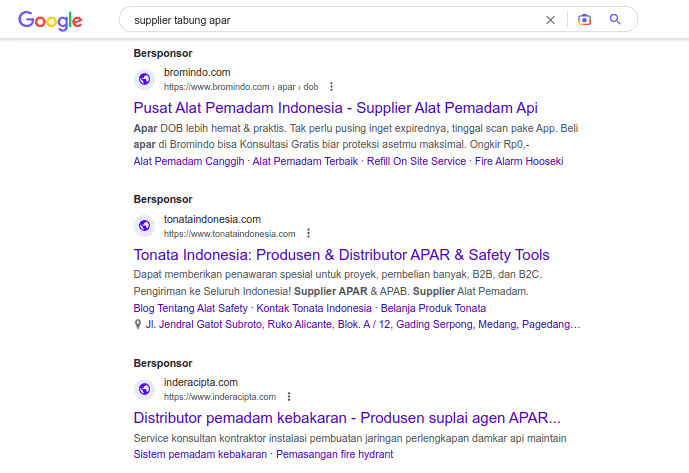Open three-dot menu for inderacipta.com ad
Image resolution: width=689 pixels, height=473 pixels.
[289, 397]
